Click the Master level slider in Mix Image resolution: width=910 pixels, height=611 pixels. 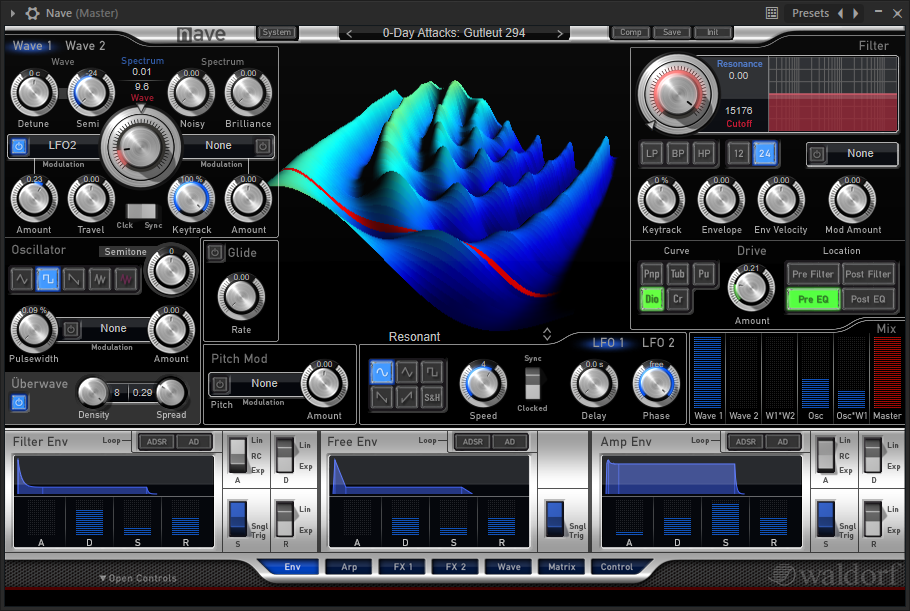click(886, 372)
